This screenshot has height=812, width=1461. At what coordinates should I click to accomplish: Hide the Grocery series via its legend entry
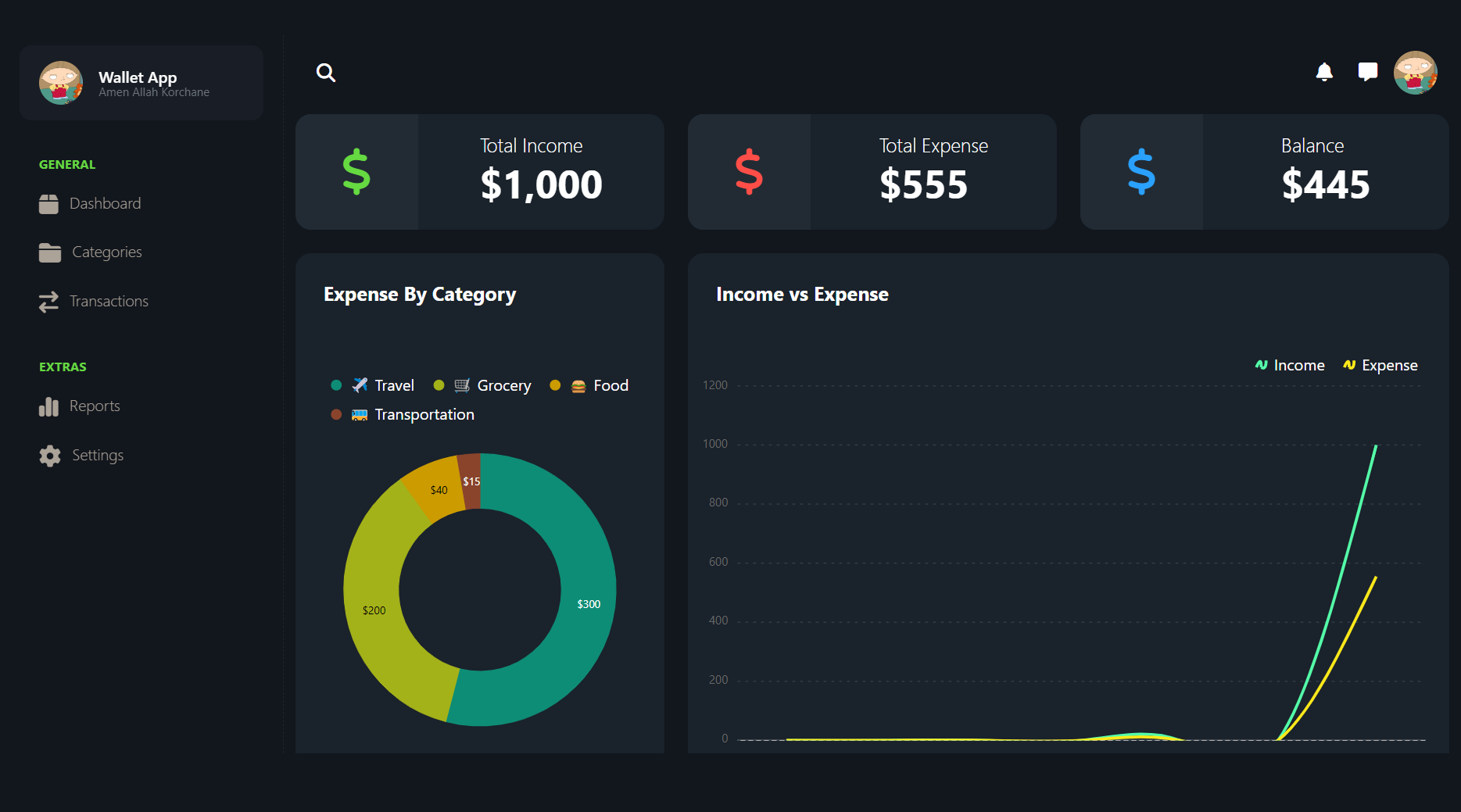[482, 385]
